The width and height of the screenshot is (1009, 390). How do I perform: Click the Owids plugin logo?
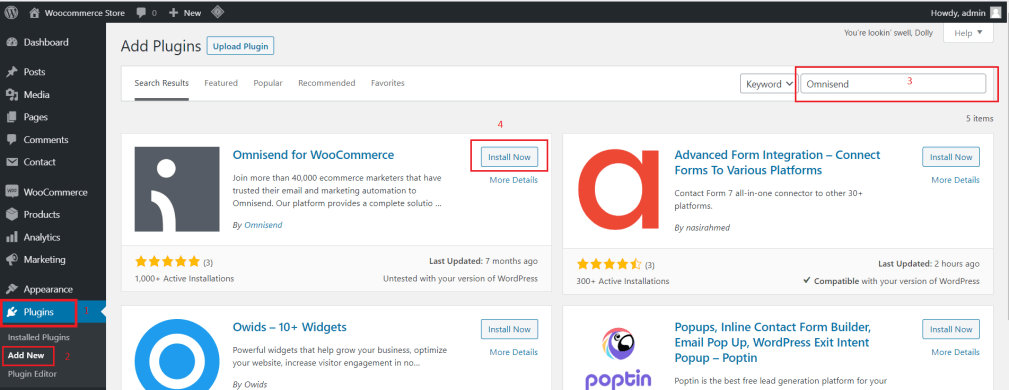tap(176, 354)
